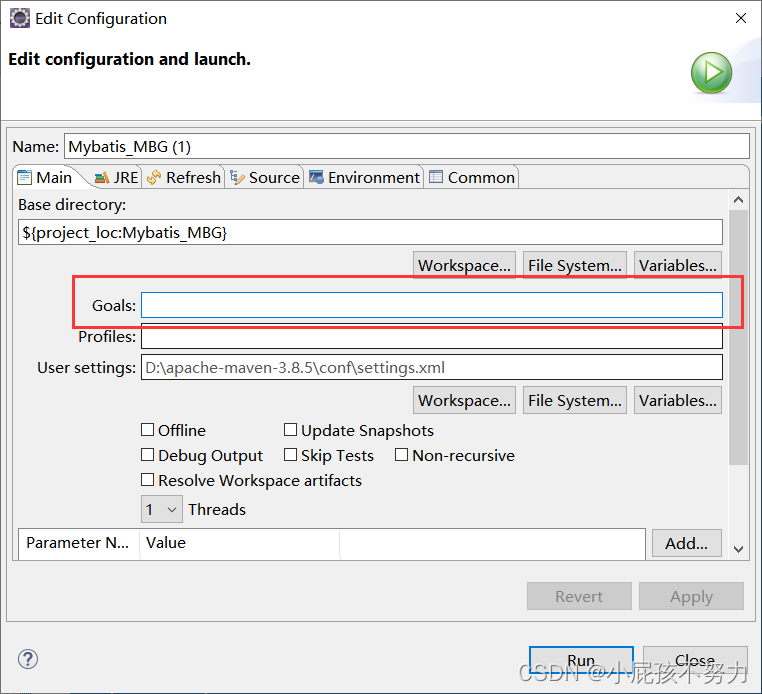Open the Environment tab
The height and width of the screenshot is (694, 762).
[364, 177]
